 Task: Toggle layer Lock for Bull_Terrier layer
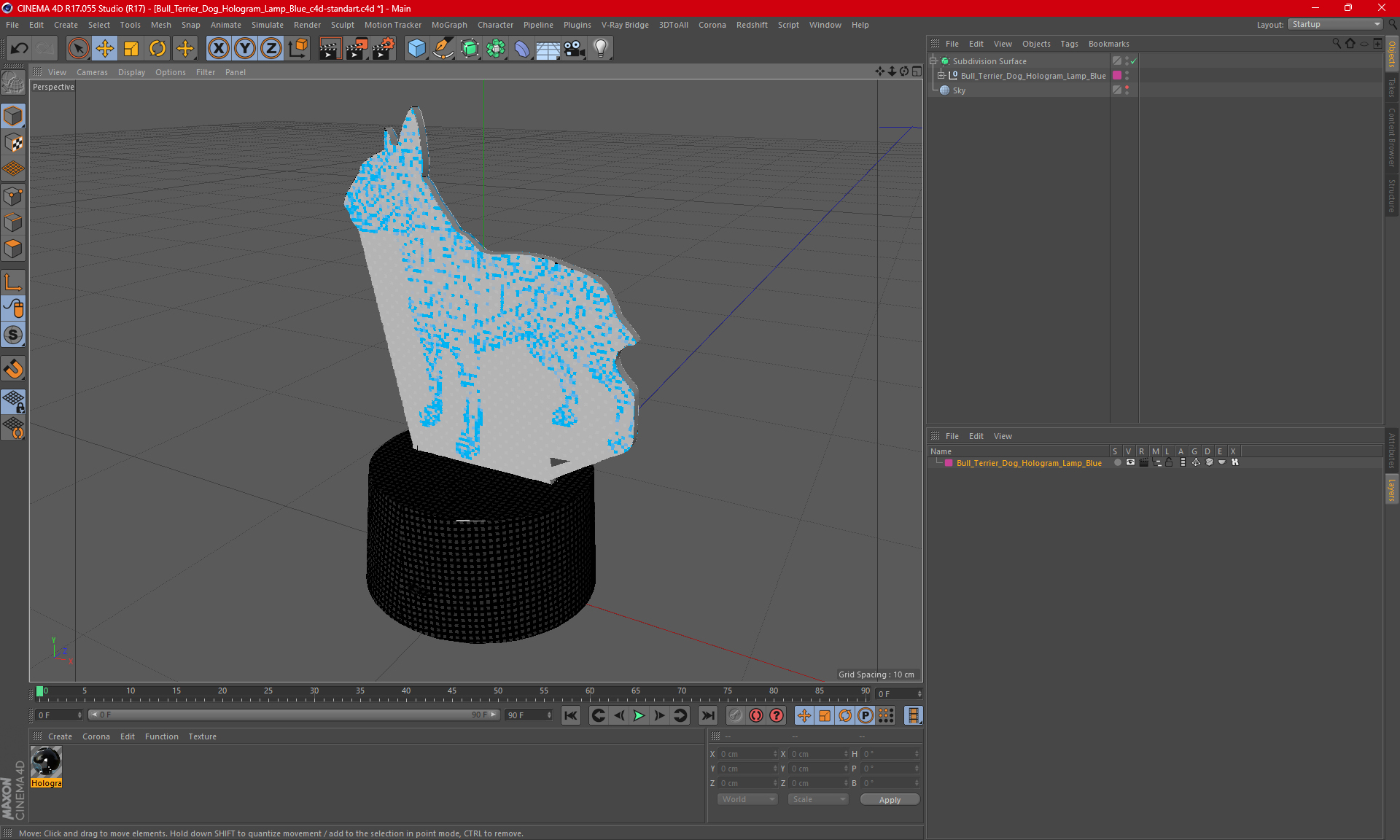[x=1170, y=462]
